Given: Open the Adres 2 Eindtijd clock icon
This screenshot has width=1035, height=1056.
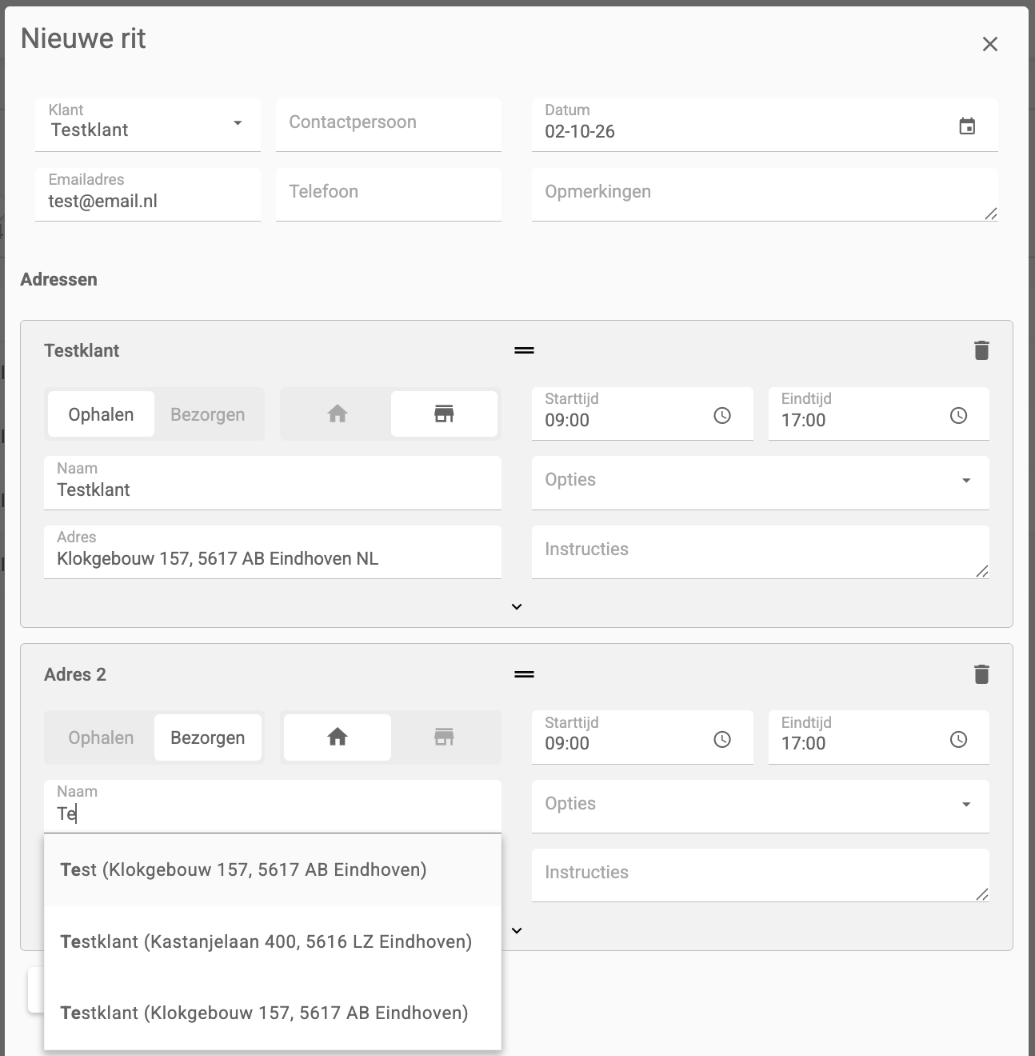Looking at the screenshot, I should (958, 739).
